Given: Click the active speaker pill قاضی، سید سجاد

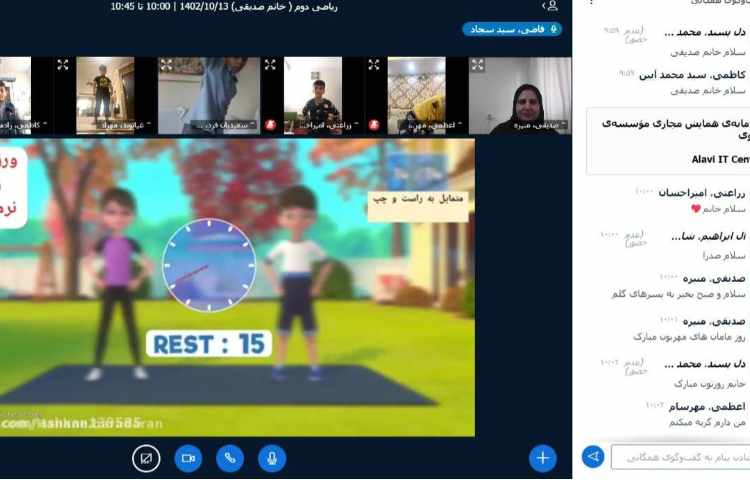Looking at the screenshot, I should coord(512,30).
